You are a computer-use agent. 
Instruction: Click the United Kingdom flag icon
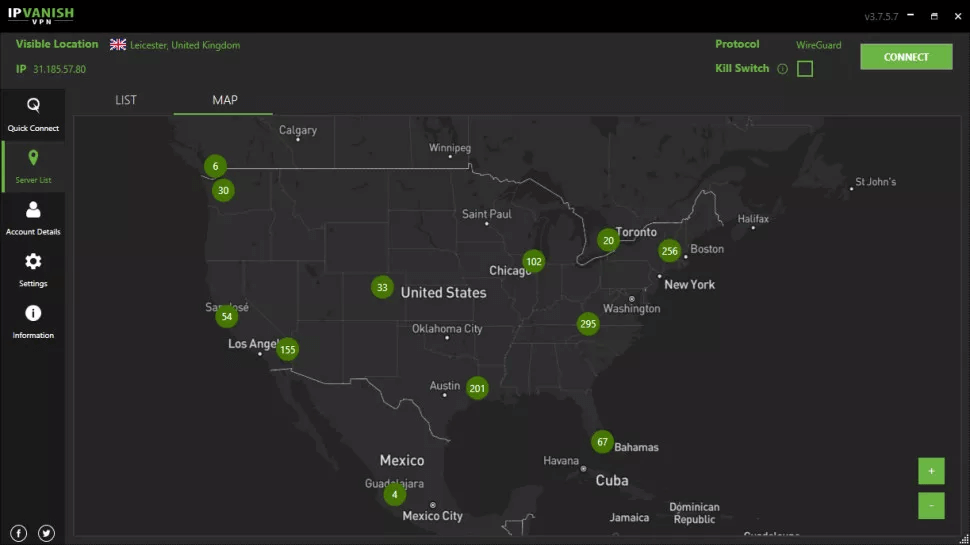pos(118,45)
